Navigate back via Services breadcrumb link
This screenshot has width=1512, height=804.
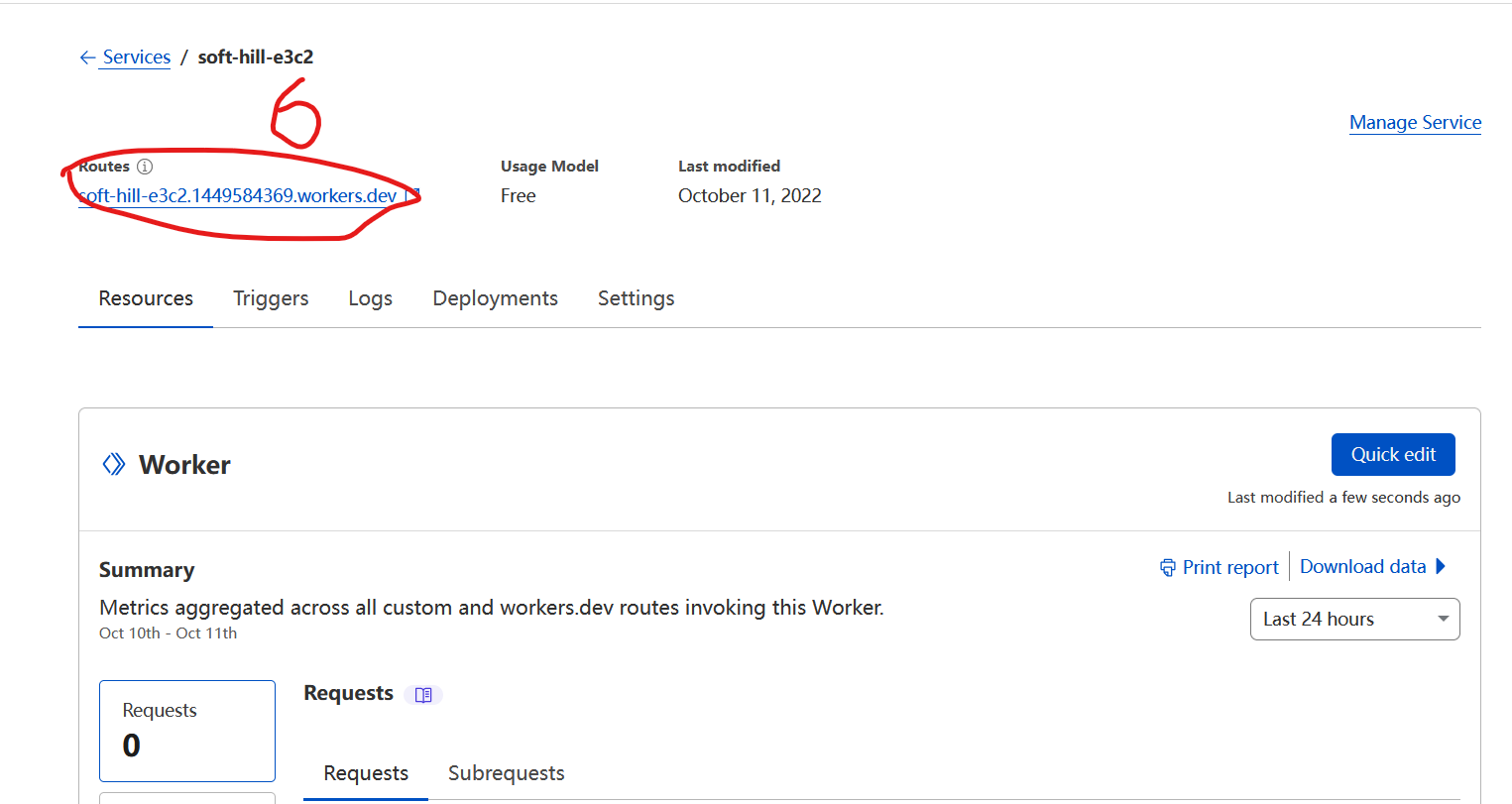point(137,57)
